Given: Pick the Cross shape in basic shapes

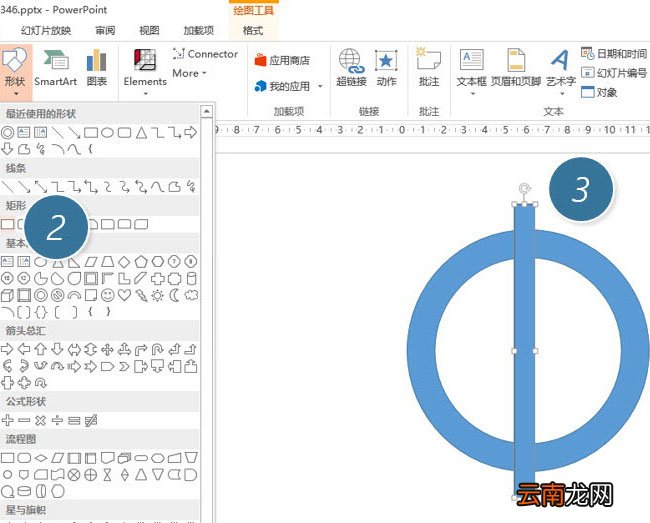Looking at the screenshot, I should 158,278.
